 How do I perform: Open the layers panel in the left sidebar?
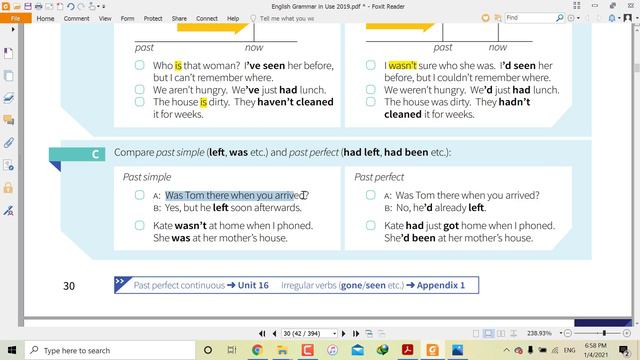[8, 98]
